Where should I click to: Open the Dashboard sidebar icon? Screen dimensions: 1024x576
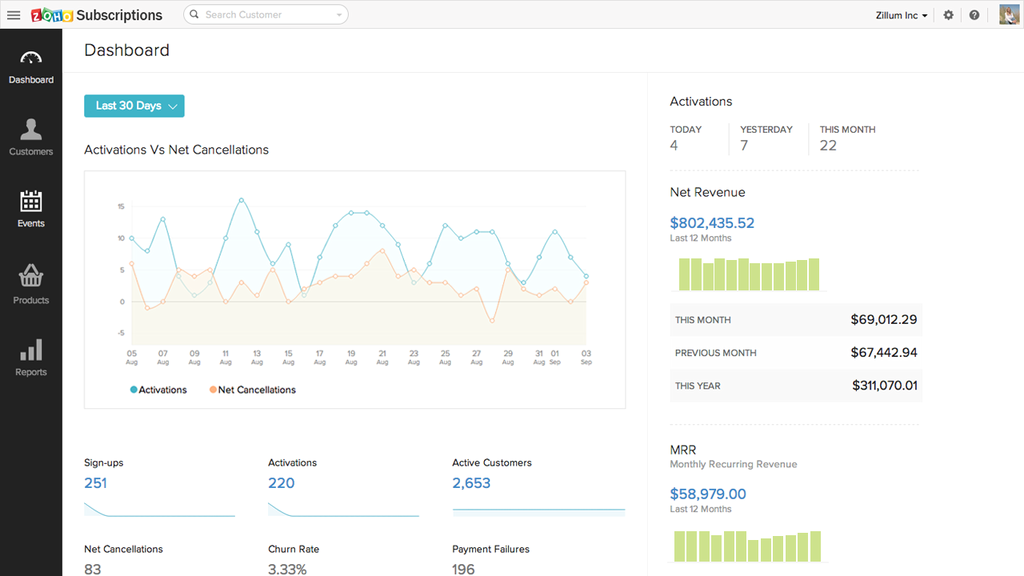click(31, 66)
